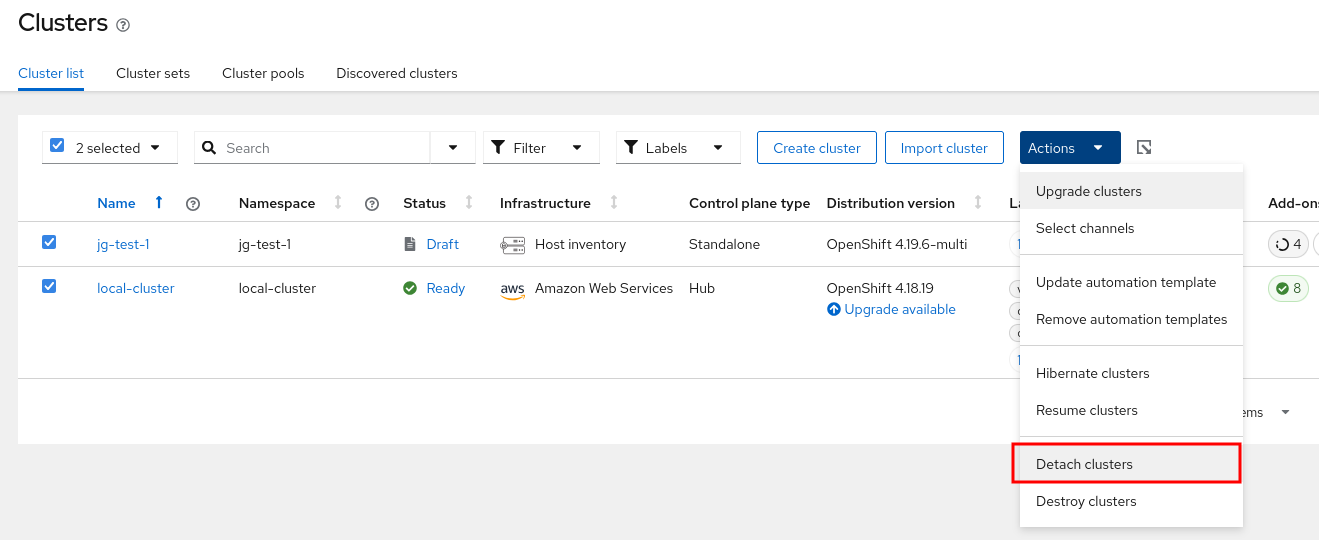1319x540 pixels.
Task: Open the Filter dropdown
Action: point(541,148)
